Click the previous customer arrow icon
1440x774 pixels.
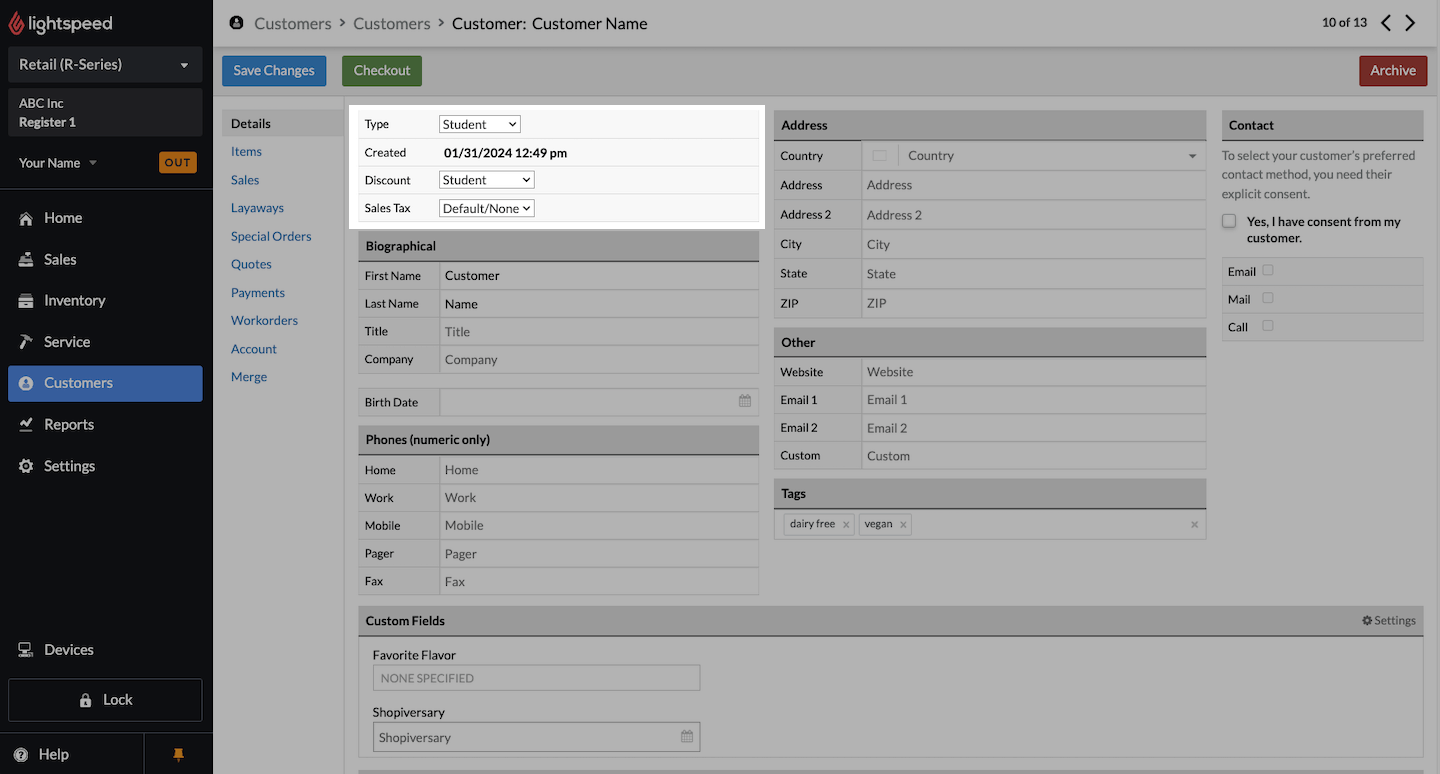click(1386, 23)
